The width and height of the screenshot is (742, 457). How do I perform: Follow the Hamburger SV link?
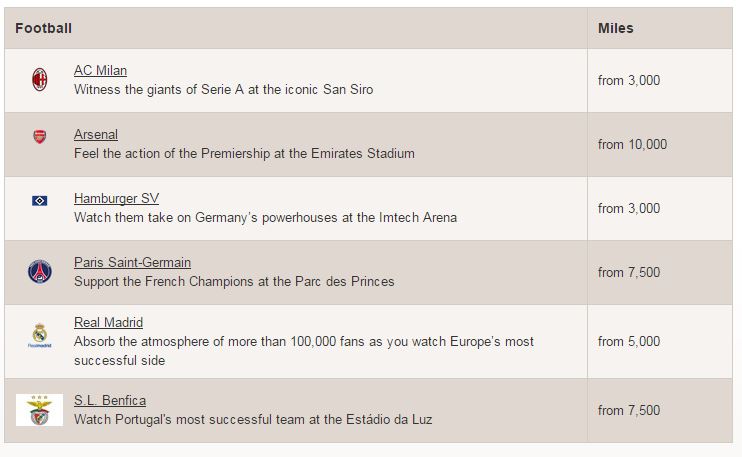click(x=116, y=199)
